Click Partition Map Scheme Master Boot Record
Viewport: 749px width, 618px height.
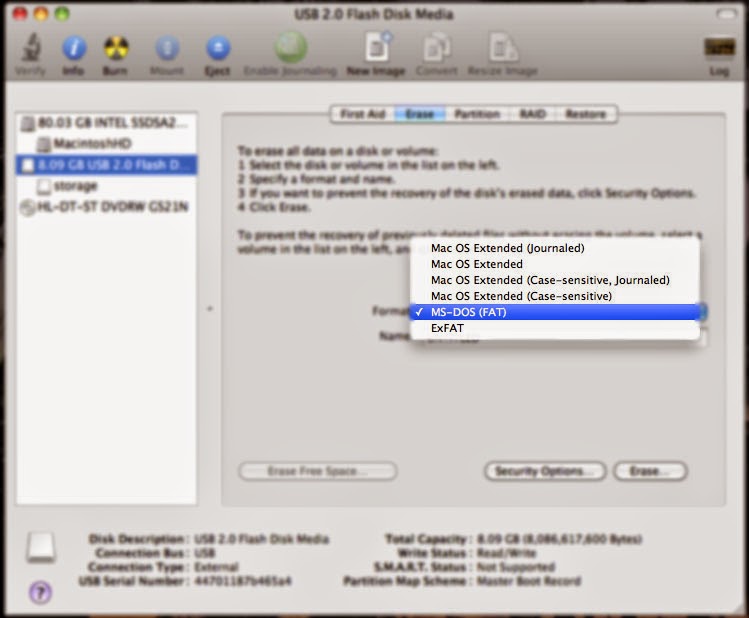(x=529, y=581)
